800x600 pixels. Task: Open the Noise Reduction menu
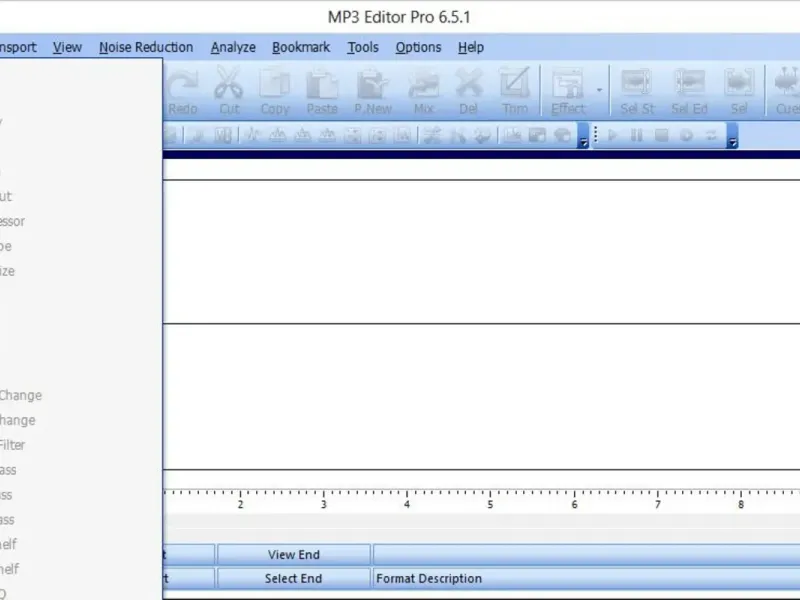point(146,47)
